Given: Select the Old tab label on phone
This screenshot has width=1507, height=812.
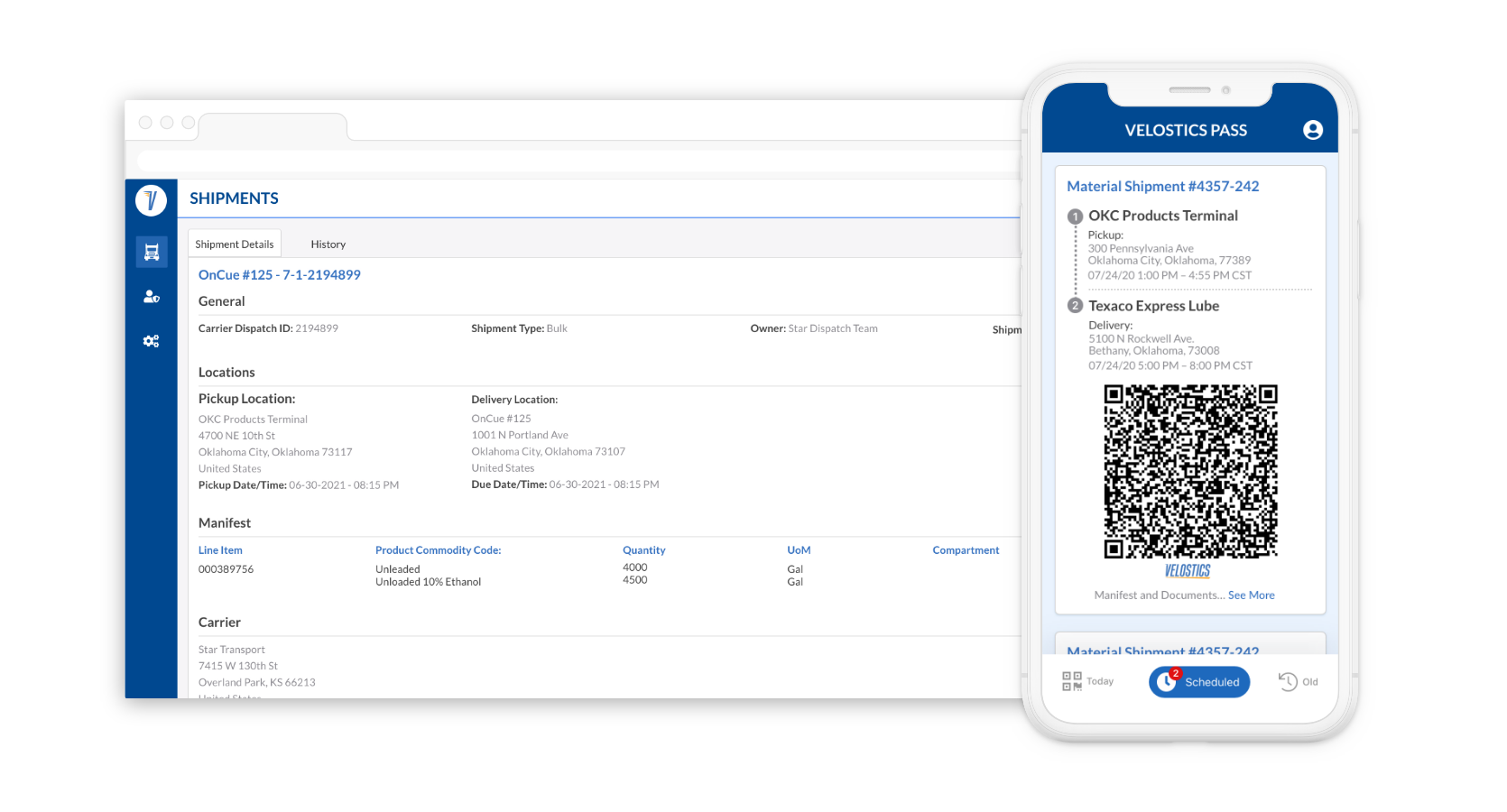Looking at the screenshot, I should click(1310, 682).
